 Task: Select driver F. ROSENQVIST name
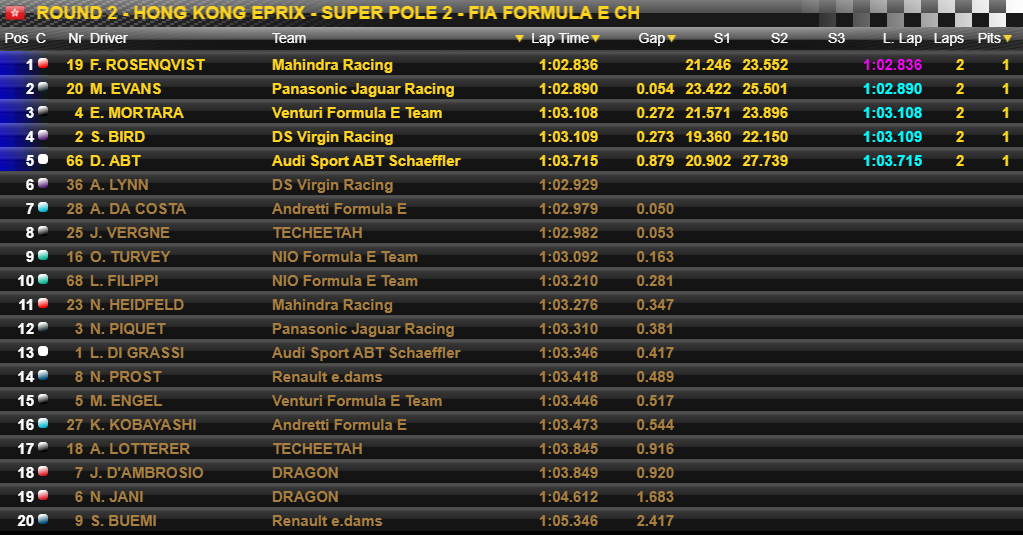(x=147, y=65)
